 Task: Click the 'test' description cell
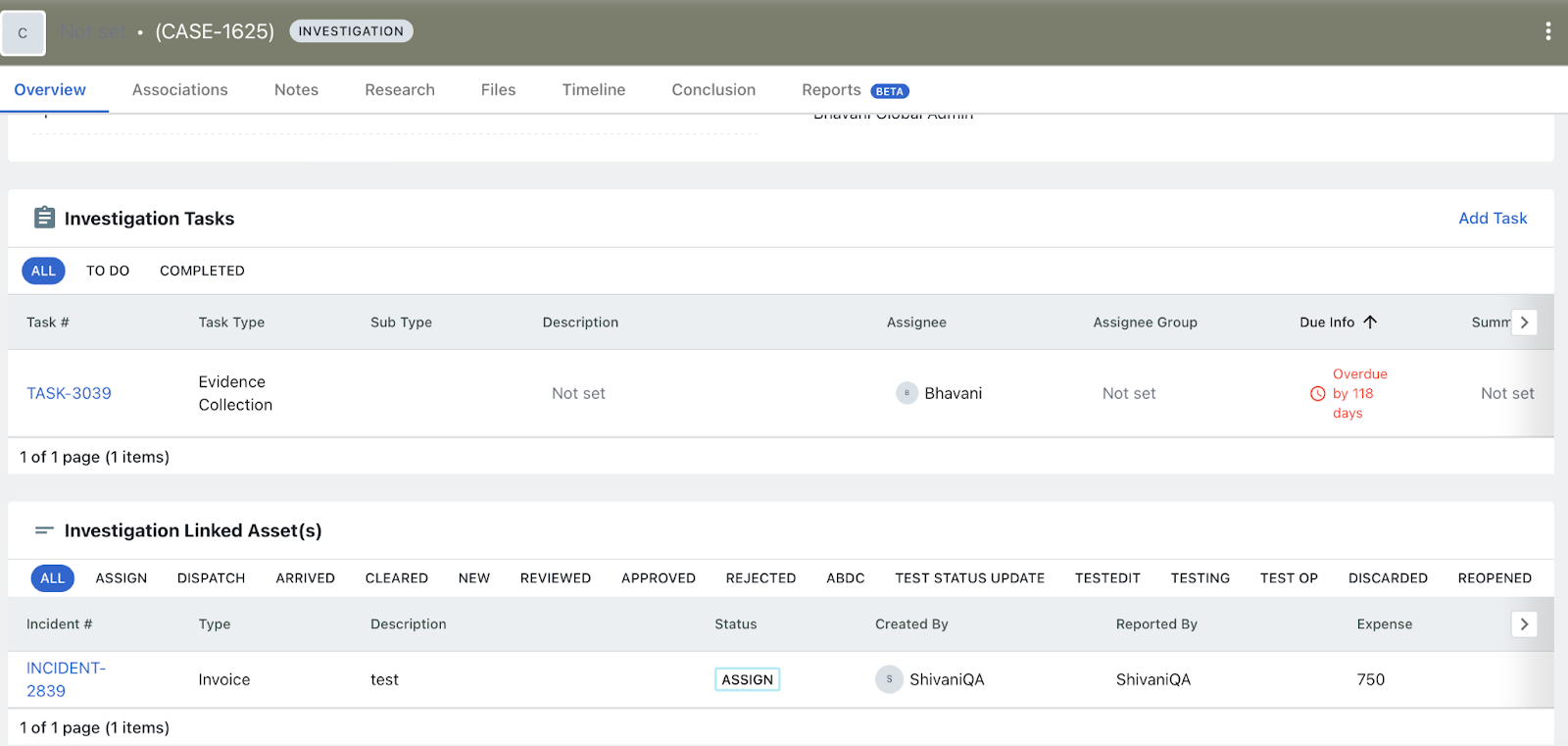tap(384, 679)
